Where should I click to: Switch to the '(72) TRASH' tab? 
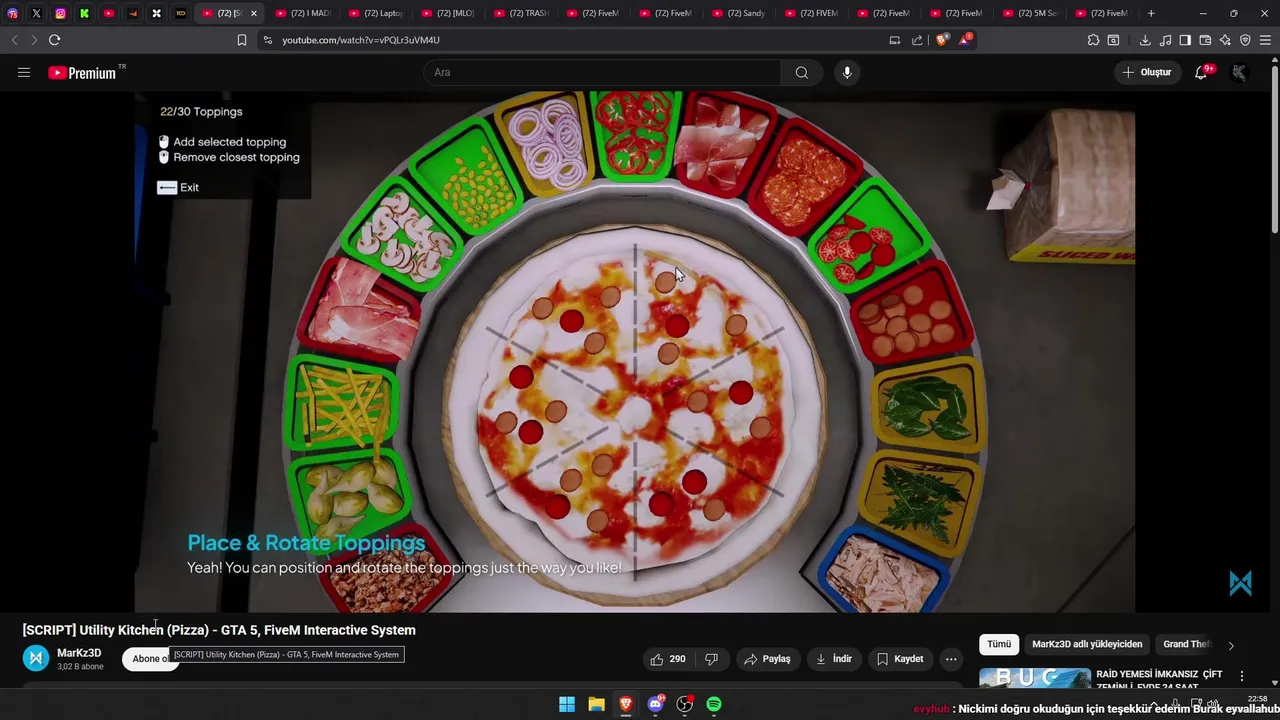coord(520,13)
